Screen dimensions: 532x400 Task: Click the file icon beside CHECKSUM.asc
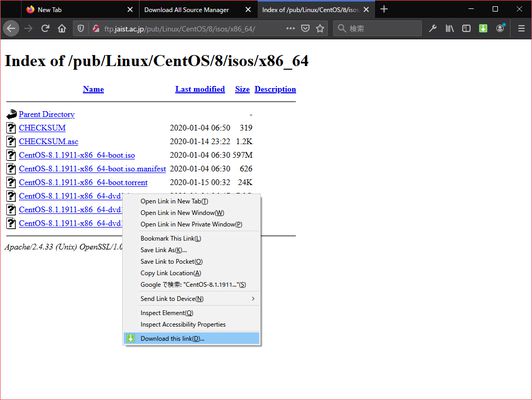tap(11, 141)
